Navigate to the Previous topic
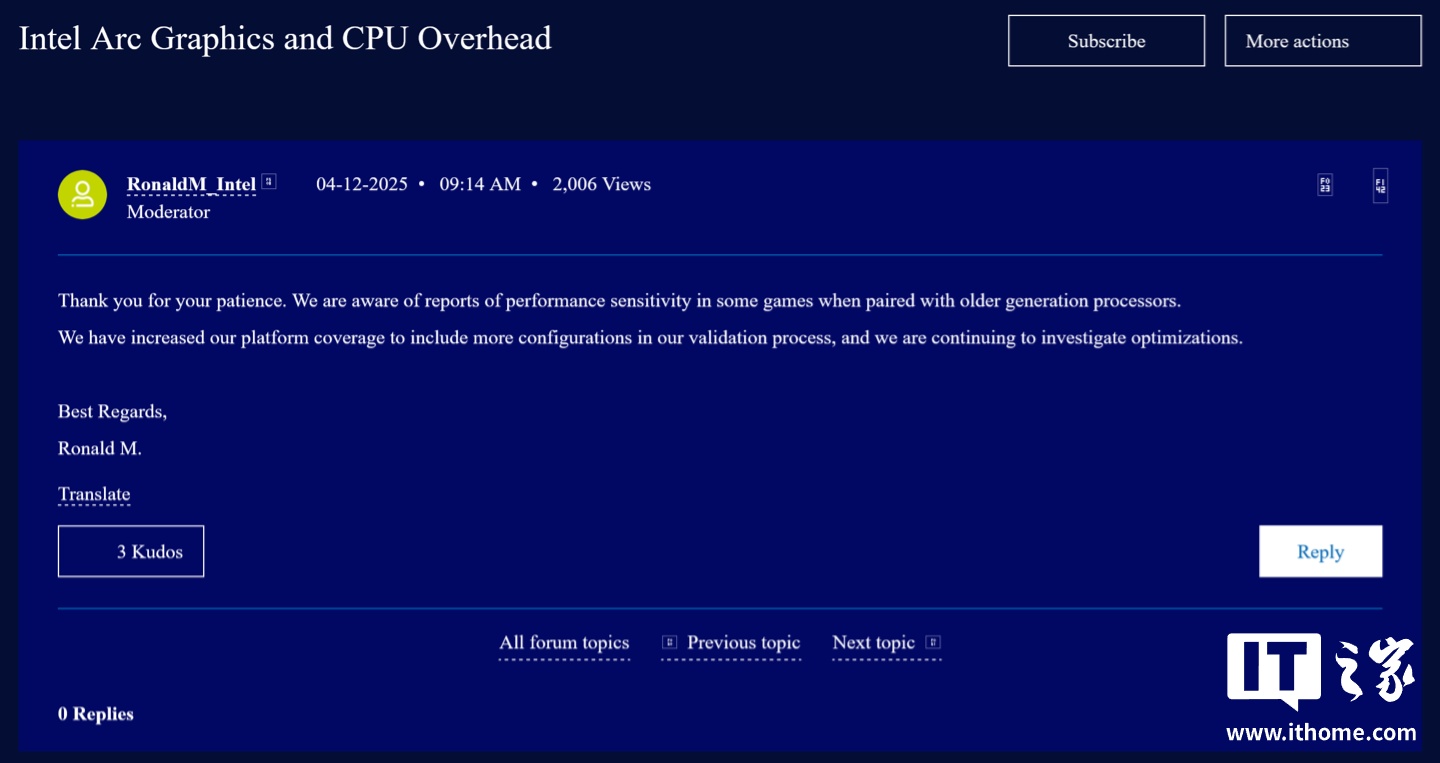 [743, 643]
